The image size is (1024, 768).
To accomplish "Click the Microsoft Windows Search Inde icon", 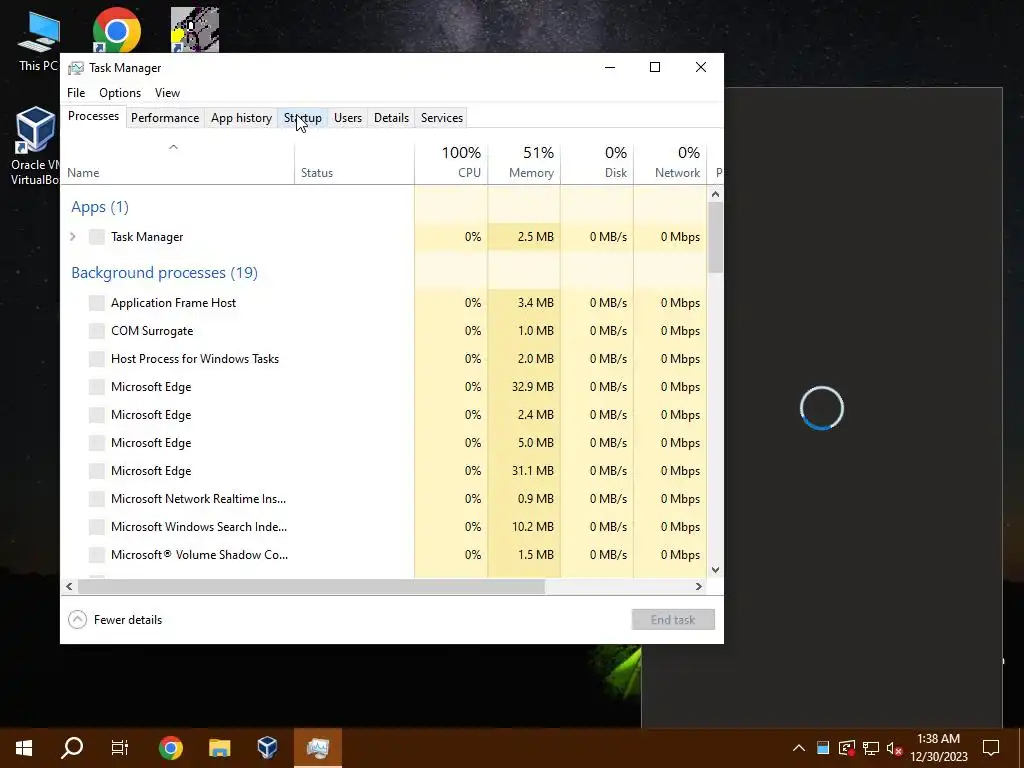I will 97,527.
